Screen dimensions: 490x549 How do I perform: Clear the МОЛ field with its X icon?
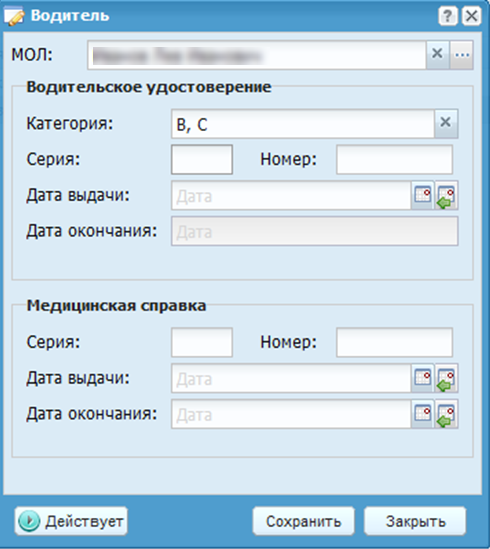[437, 55]
